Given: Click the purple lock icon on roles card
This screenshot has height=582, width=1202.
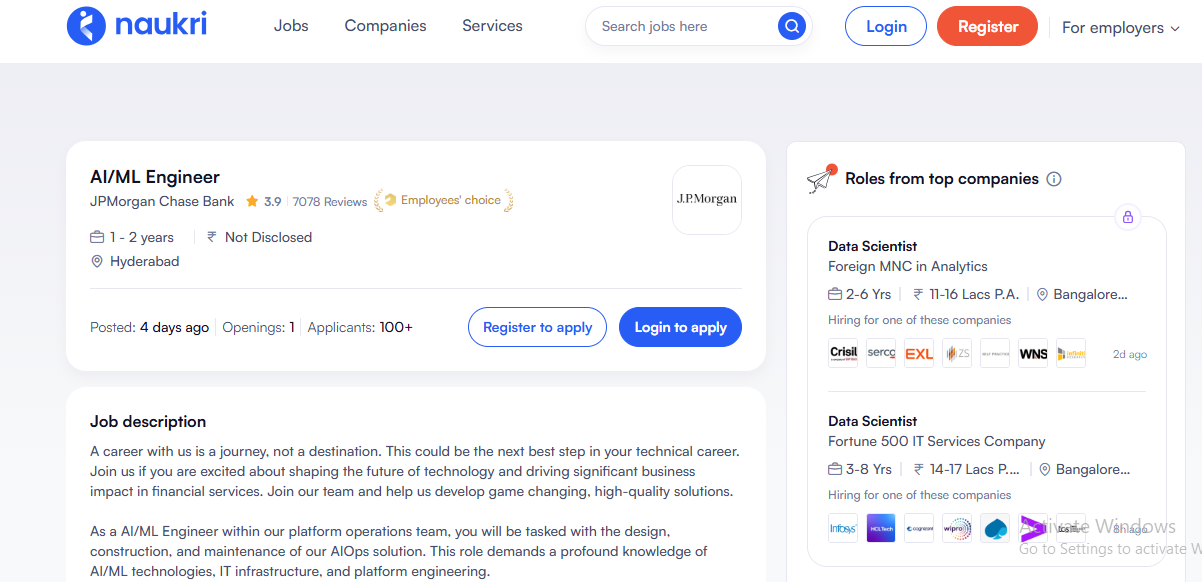Looking at the screenshot, I should coord(1128,217).
